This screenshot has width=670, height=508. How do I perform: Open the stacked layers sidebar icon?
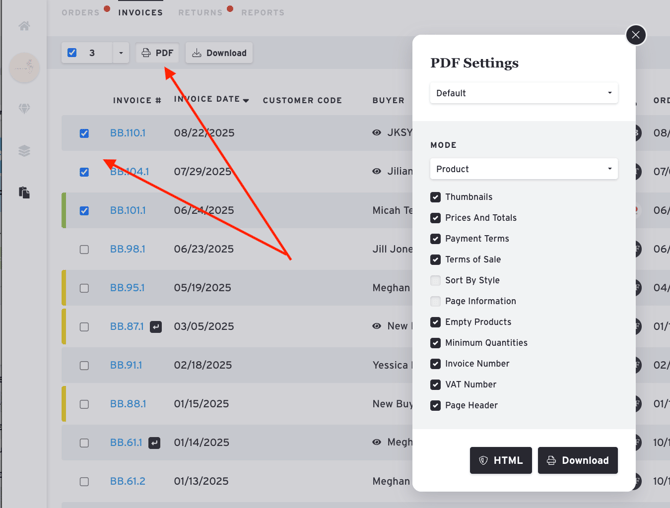point(24,151)
